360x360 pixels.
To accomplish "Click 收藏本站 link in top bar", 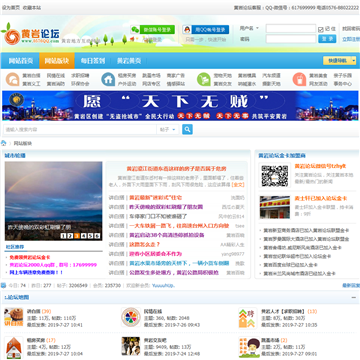I will 32,7.
